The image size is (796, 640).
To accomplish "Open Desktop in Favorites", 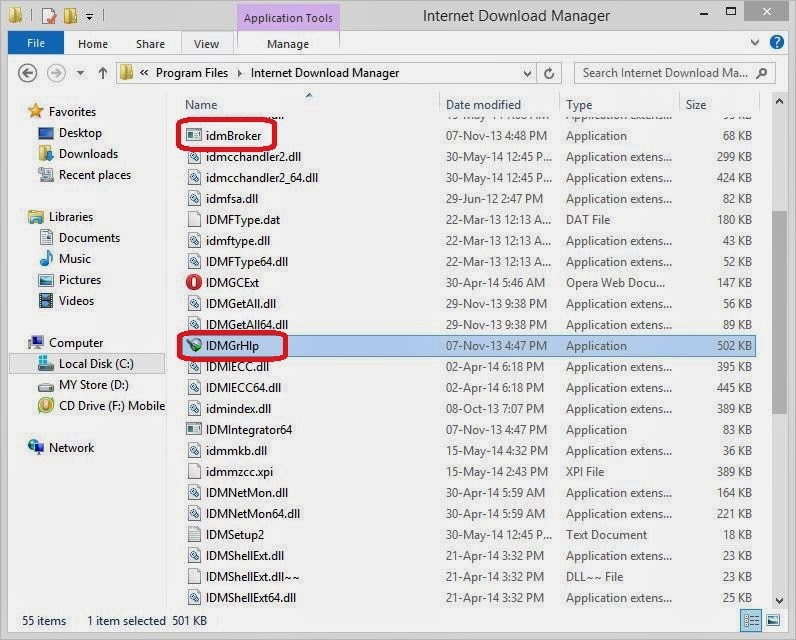I will pos(80,133).
